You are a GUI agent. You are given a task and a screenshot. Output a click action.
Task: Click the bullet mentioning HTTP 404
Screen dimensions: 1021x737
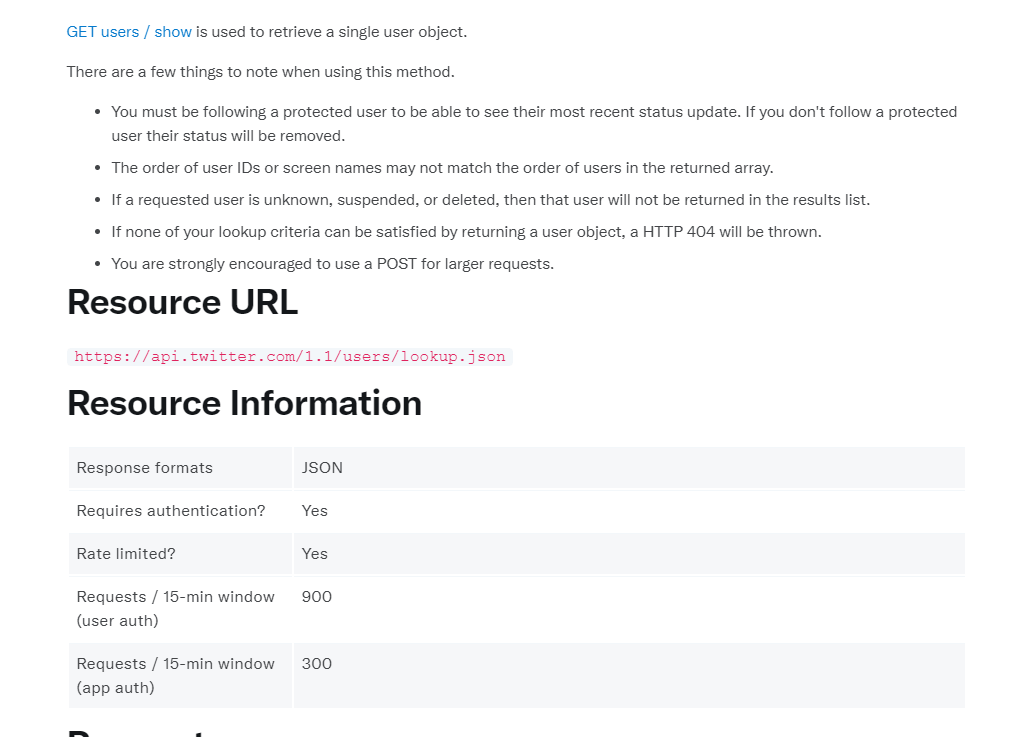[x=466, y=232]
